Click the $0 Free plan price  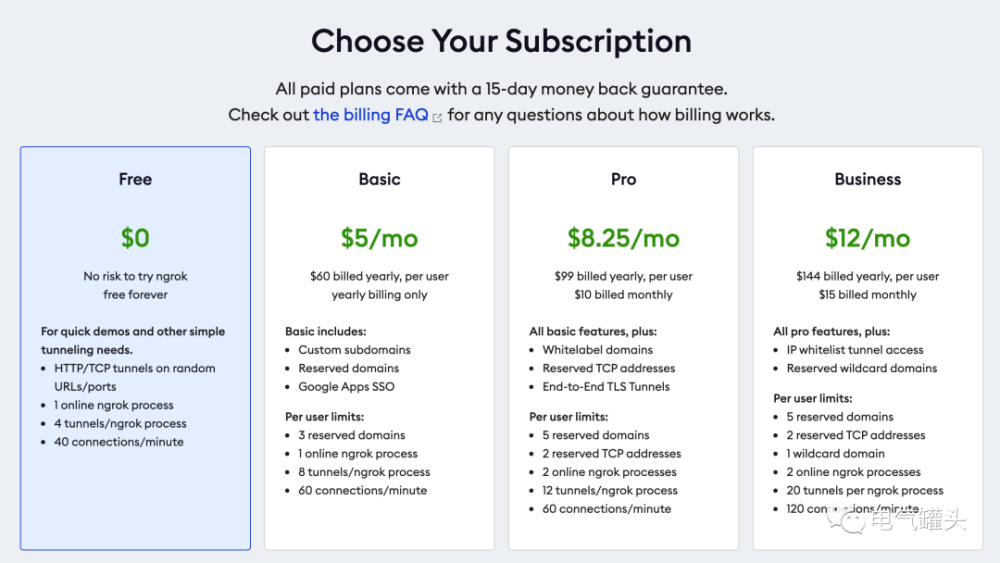(135, 238)
